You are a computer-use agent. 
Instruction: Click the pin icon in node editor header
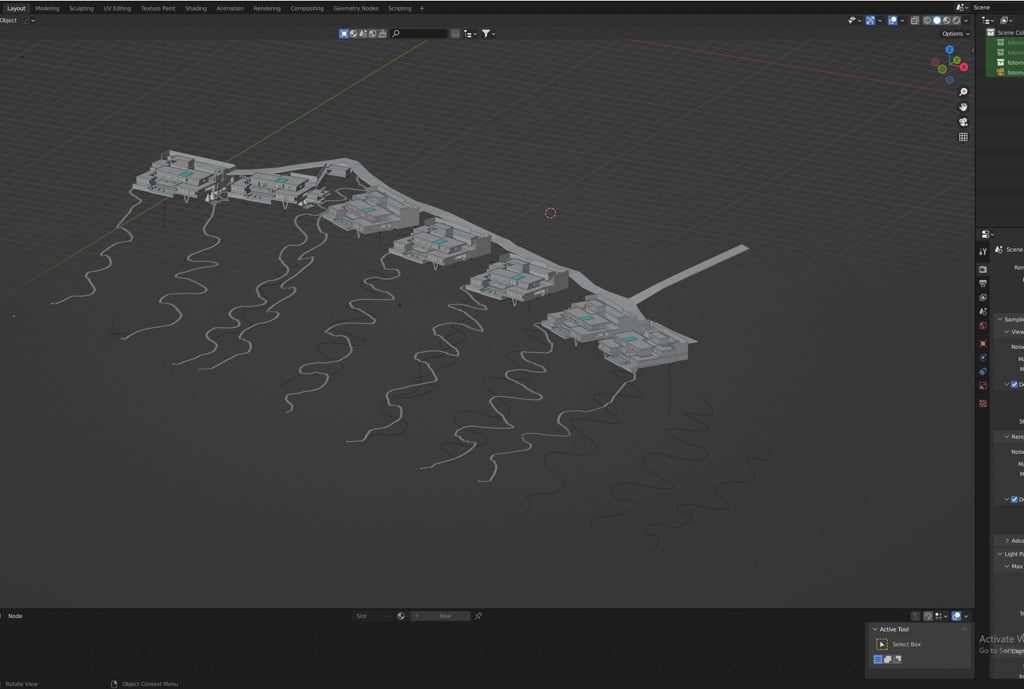(x=478, y=616)
